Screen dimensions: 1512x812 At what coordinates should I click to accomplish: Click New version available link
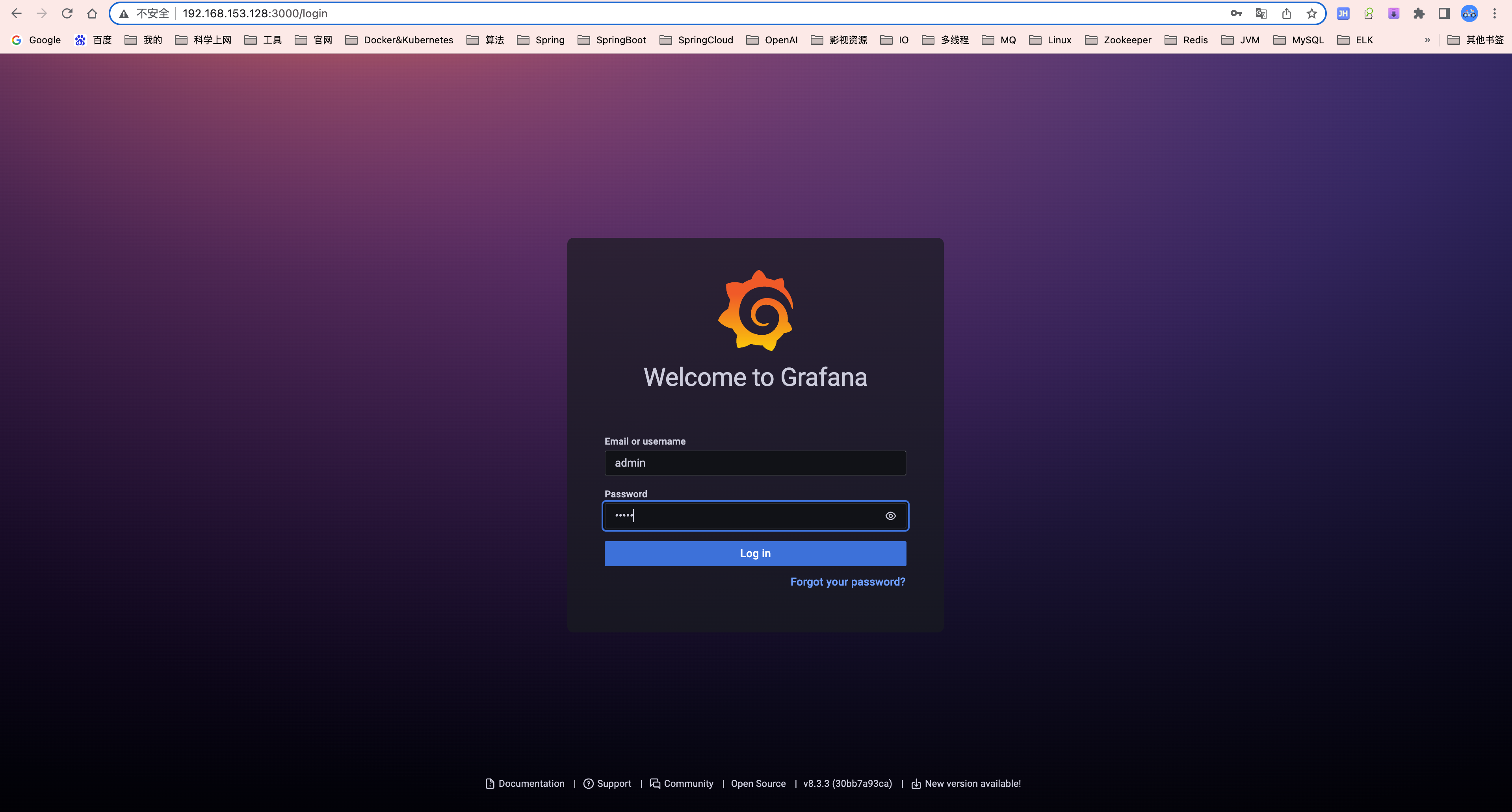(966, 783)
